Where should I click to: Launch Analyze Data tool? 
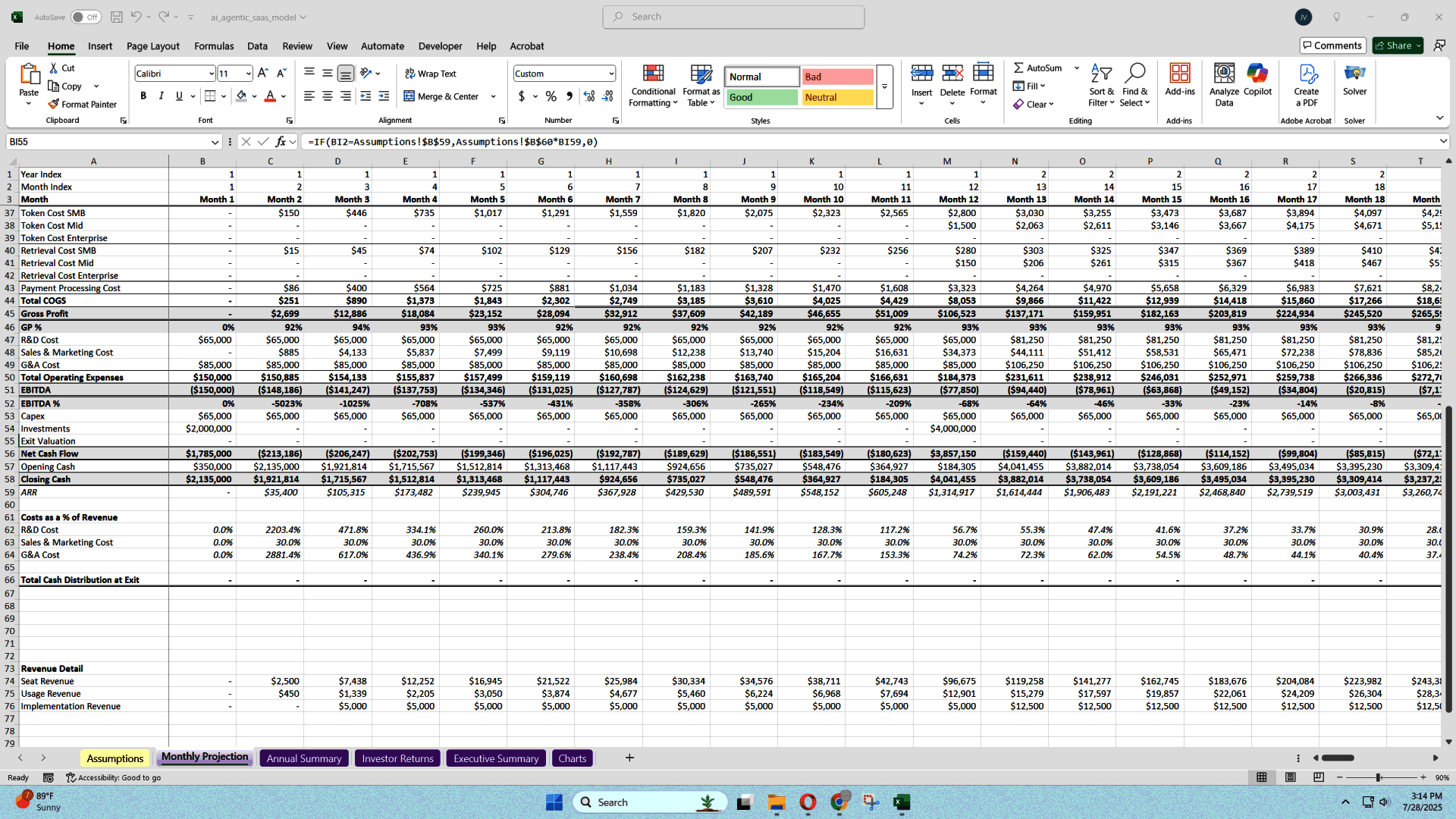click(1224, 86)
